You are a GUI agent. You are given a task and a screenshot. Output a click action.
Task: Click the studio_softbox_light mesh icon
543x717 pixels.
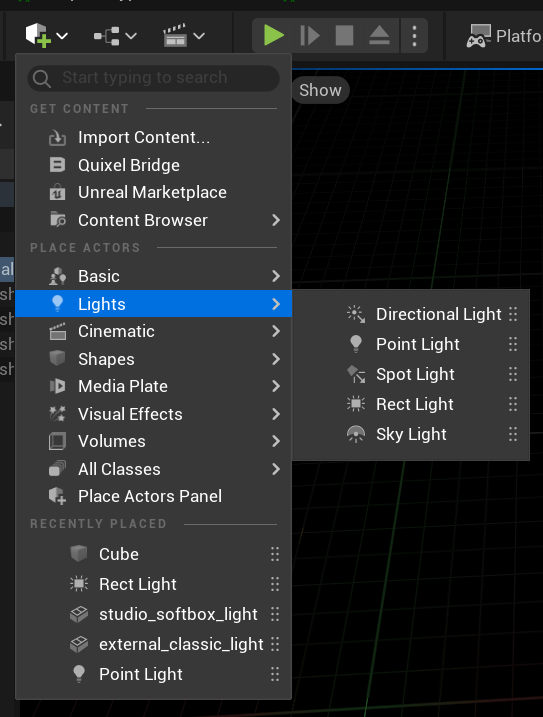tap(79, 614)
